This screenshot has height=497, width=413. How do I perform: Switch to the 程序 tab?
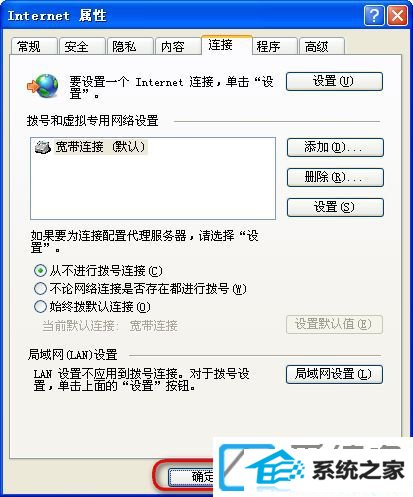tap(274, 46)
